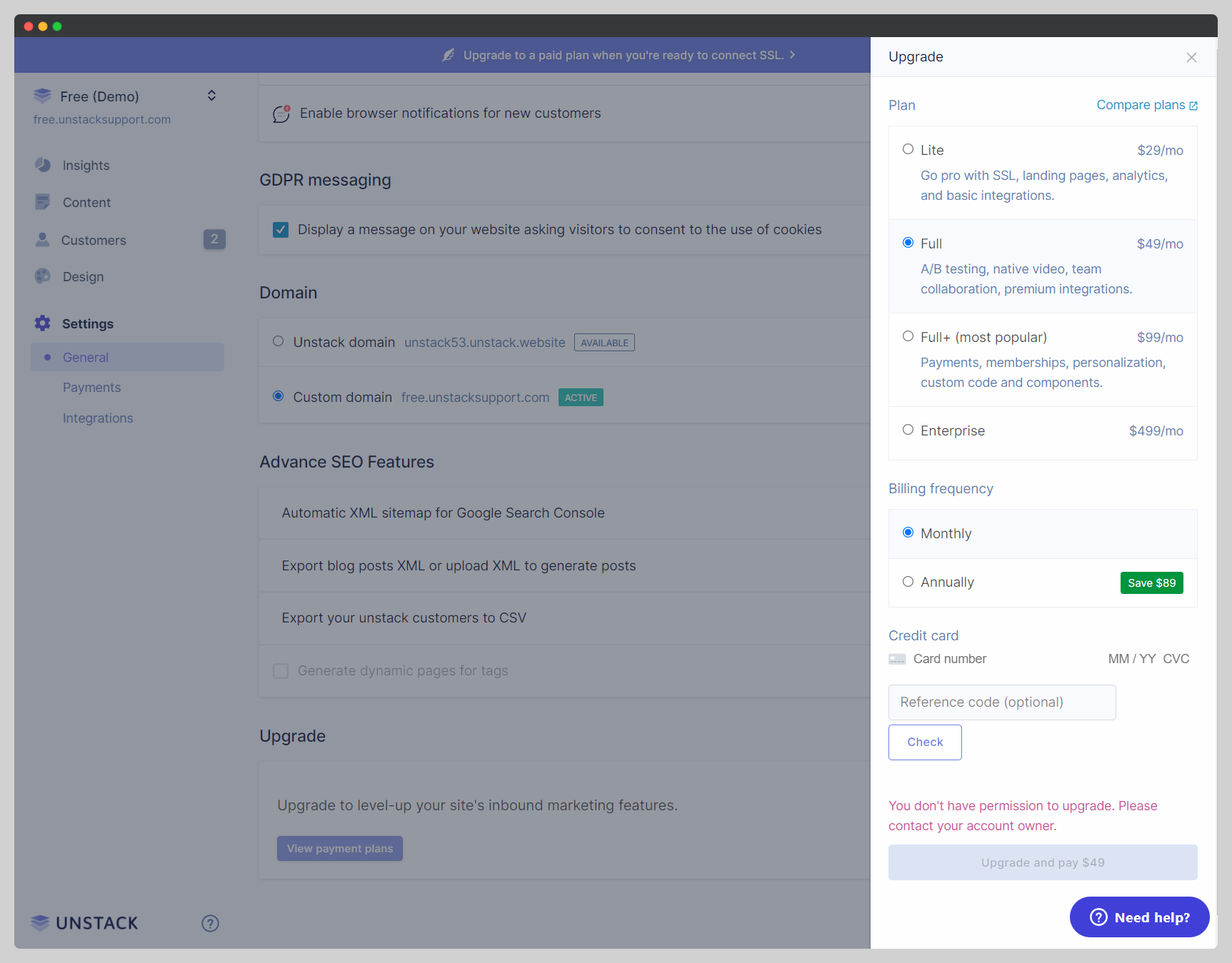Switch to the Payments settings tab
Screen dimensions: 1232x963
click(x=91, y=387)
